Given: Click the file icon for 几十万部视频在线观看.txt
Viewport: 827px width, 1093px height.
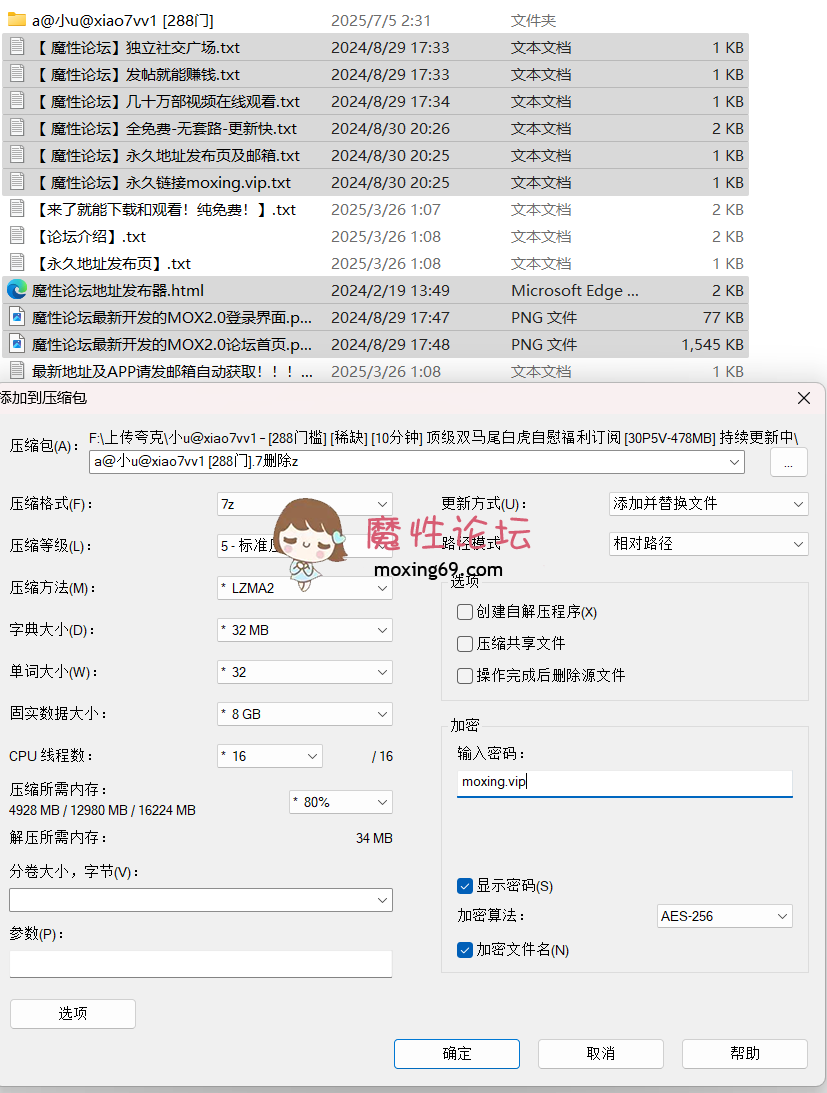Looking at the screenshot, I should 17,101.
